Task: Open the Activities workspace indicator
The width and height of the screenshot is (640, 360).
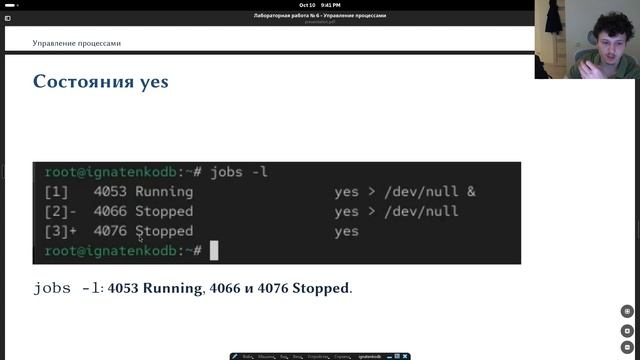Action: tap(11, 5)
